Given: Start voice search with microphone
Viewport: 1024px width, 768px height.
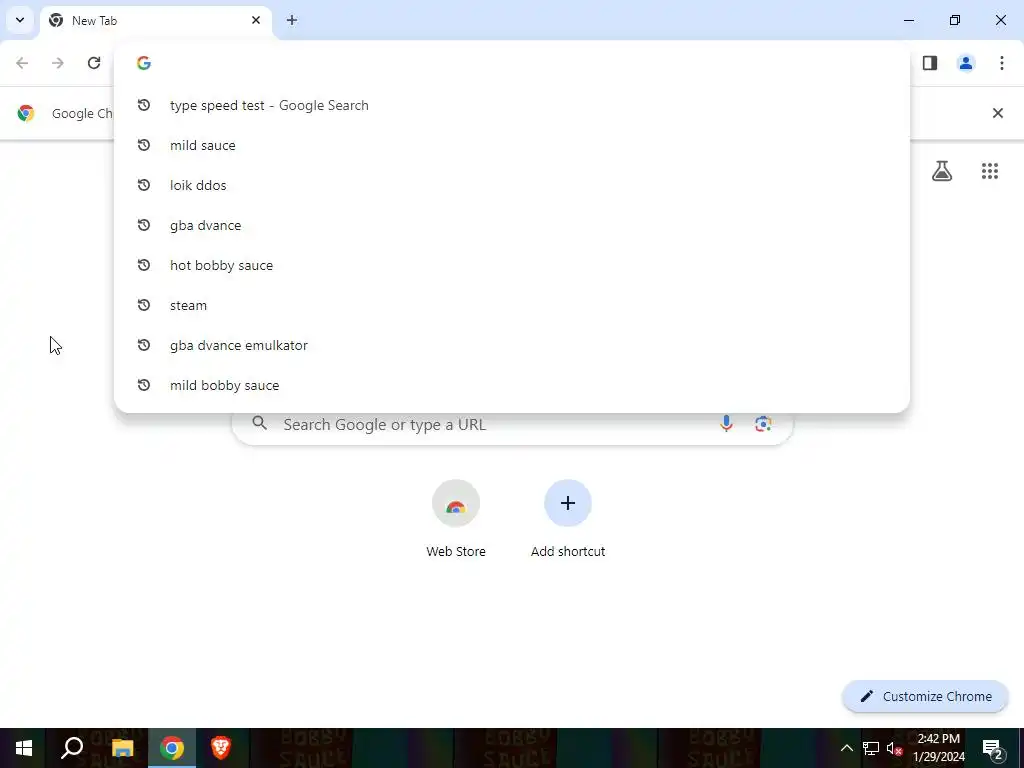Looking at the screenshot, I should click(x=726, y=424).
